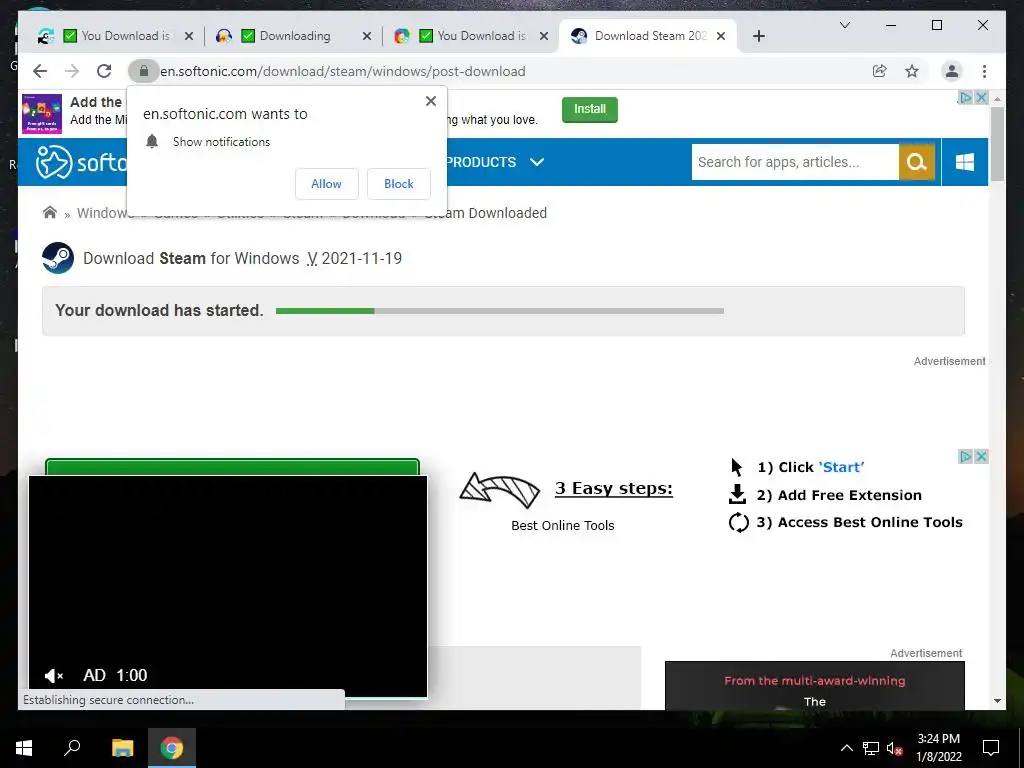Switch to third You Download is tab
The image size is (1024, 768).
(x=472, y=36)
